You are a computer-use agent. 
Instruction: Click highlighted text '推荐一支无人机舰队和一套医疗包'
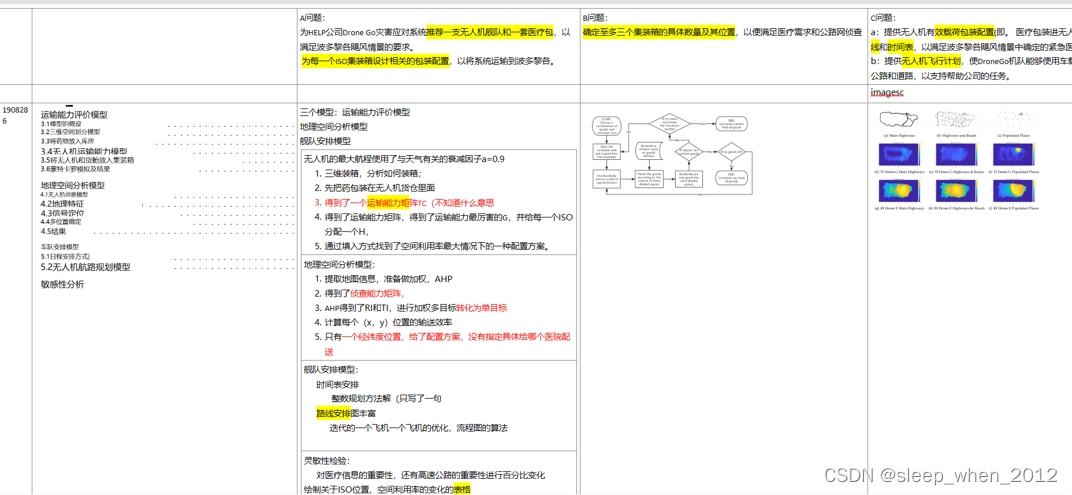[490, 32]
